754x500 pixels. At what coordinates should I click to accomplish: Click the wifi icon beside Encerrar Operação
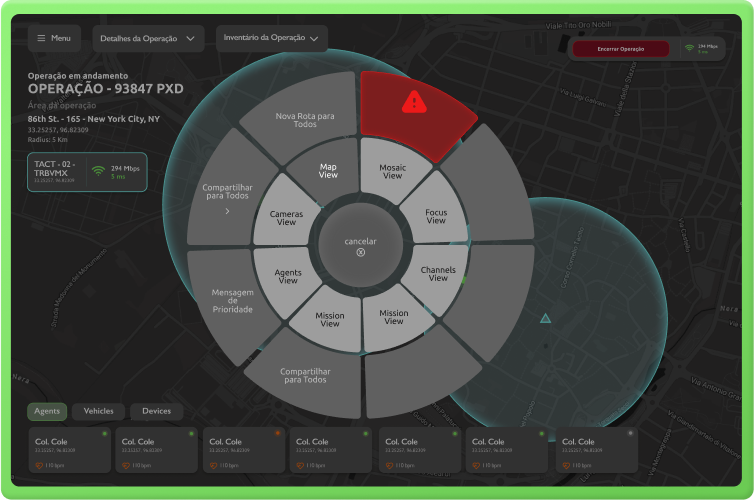coord(690,48)
